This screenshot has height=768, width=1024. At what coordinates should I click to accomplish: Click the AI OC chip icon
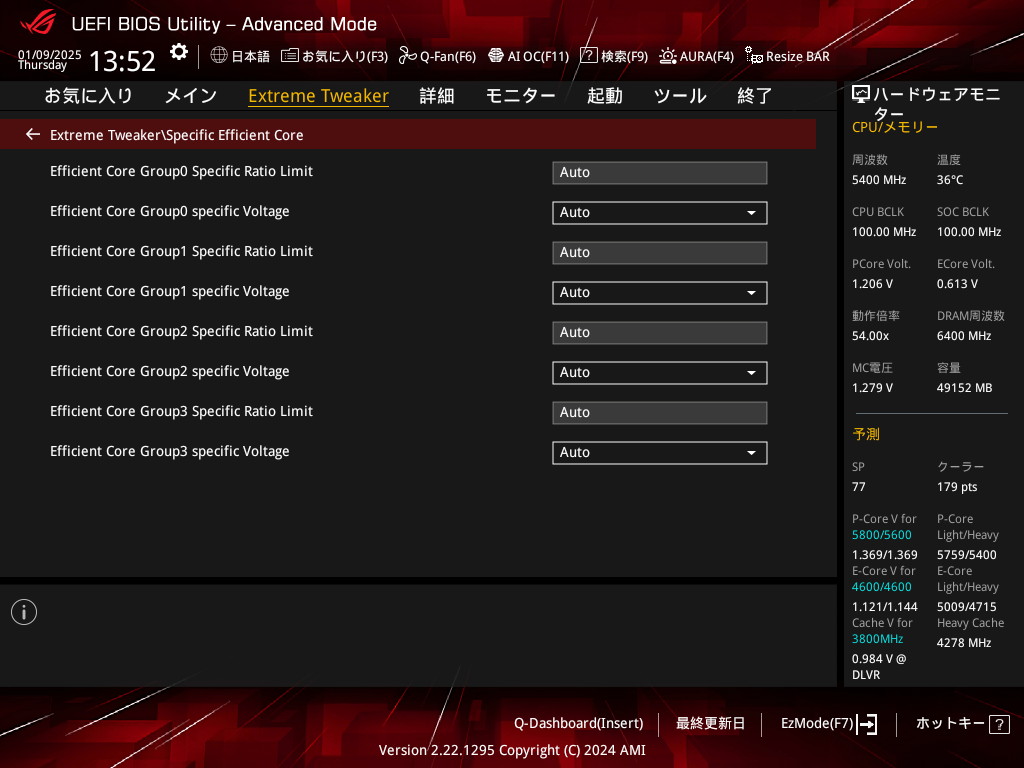point(495,56)
